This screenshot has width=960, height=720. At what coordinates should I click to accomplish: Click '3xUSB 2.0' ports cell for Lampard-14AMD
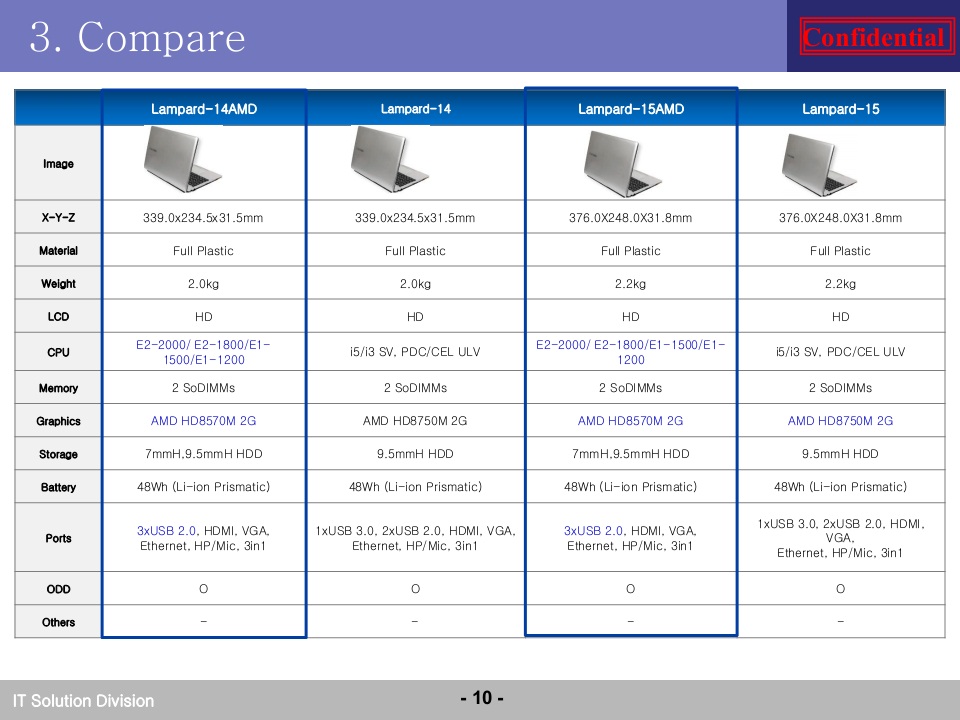(x=203, y=538)
